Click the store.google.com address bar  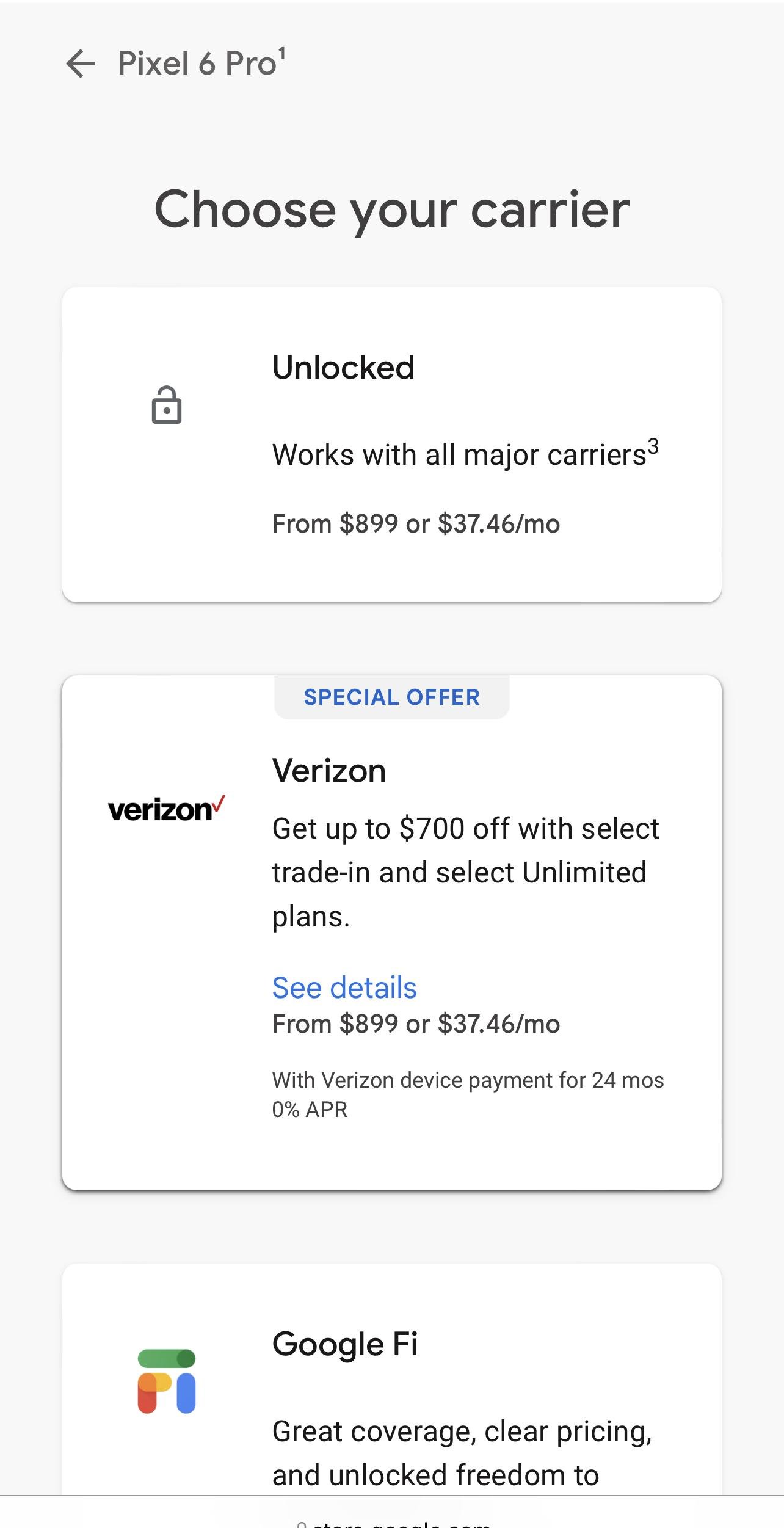[392, 1521]
